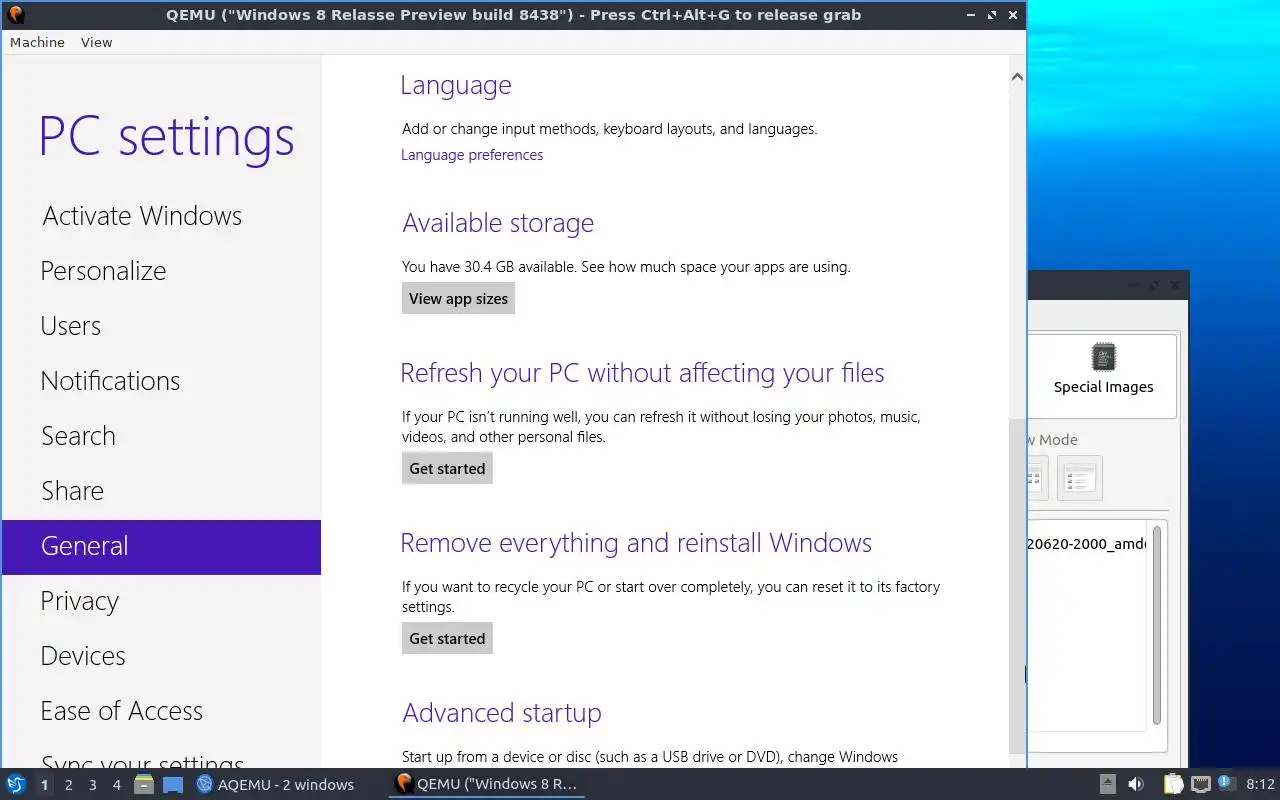Click the show desktop taskbar icon

tap(173, 785)
